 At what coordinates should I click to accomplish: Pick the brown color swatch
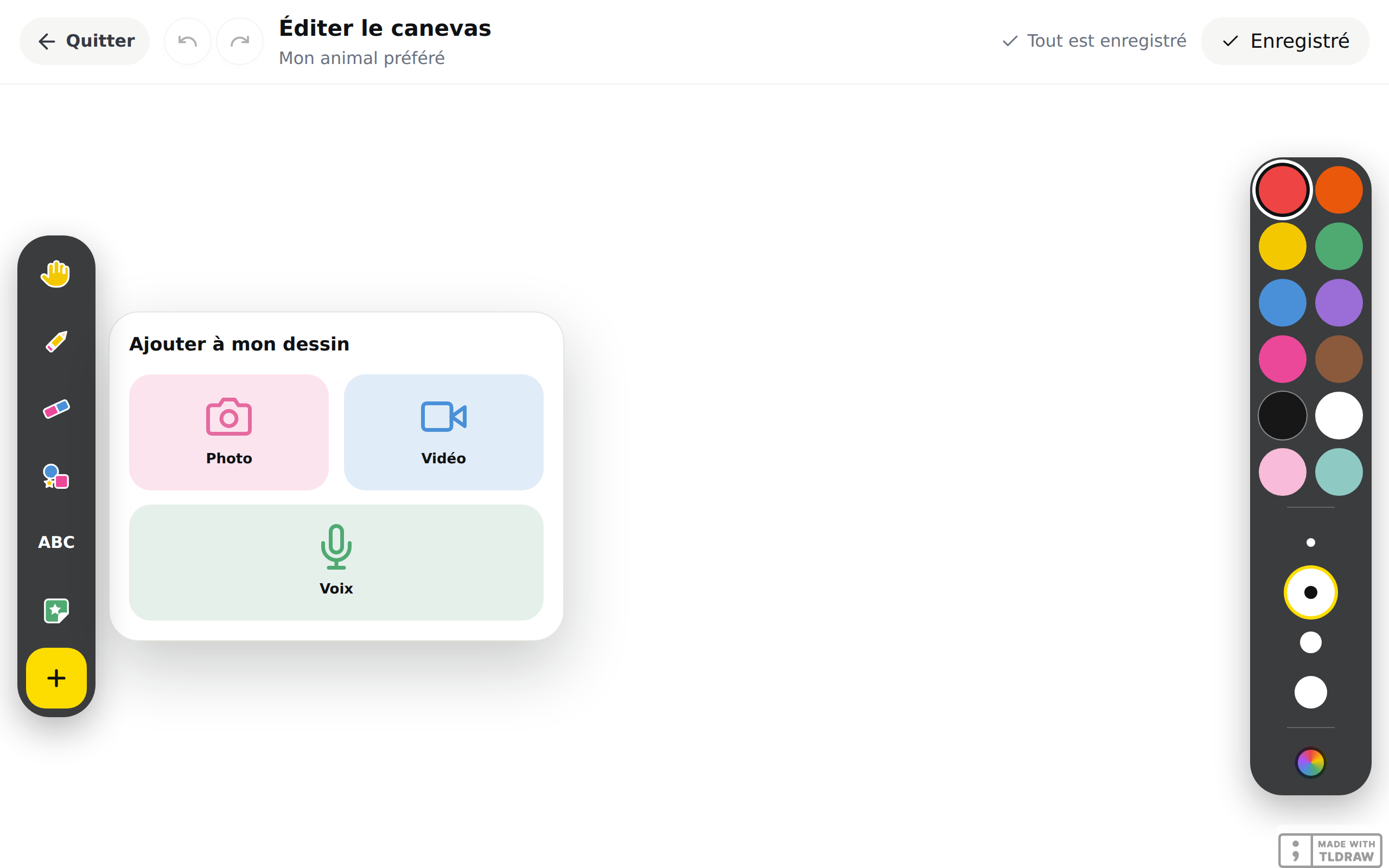coord(1339,359)
